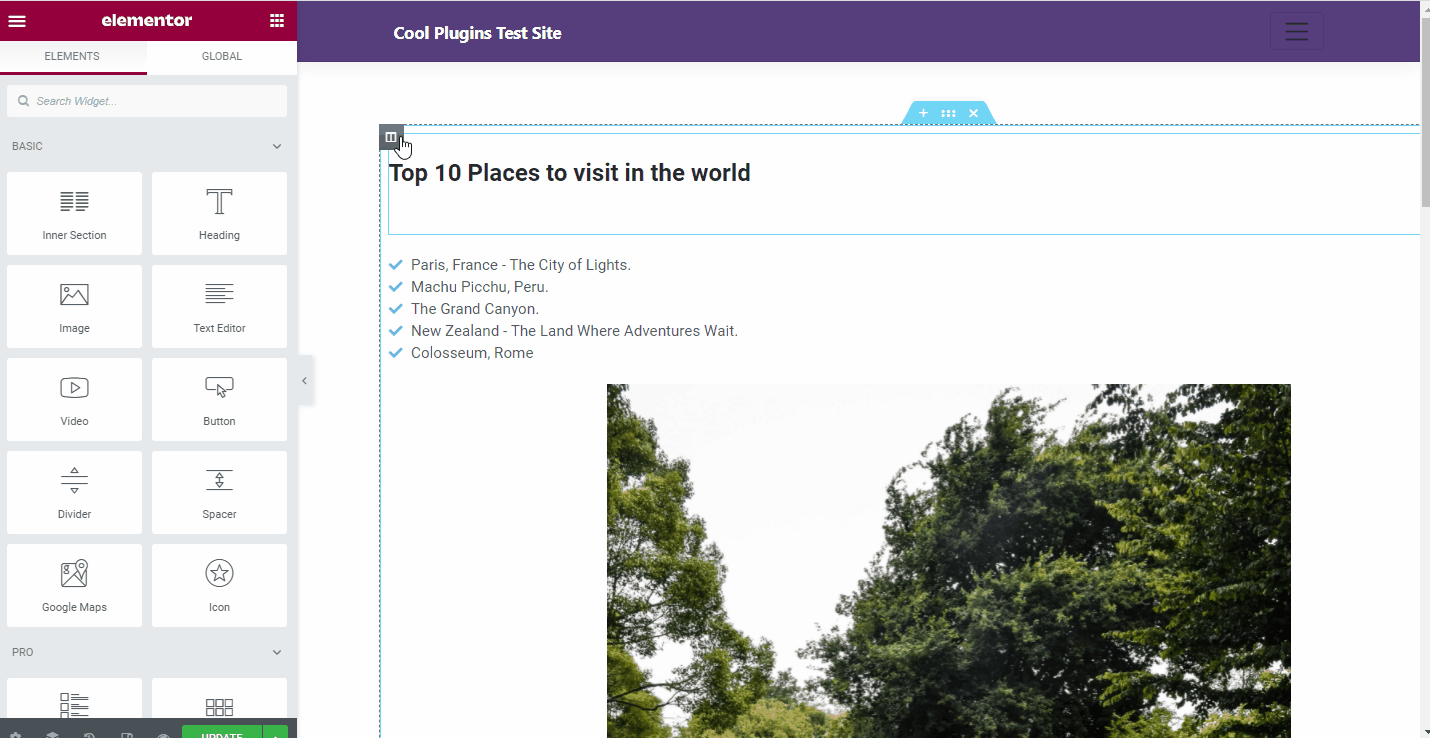Screen dimensions: 1430x738
Task: Switch to the Elements tab
Action: [72, 57]
